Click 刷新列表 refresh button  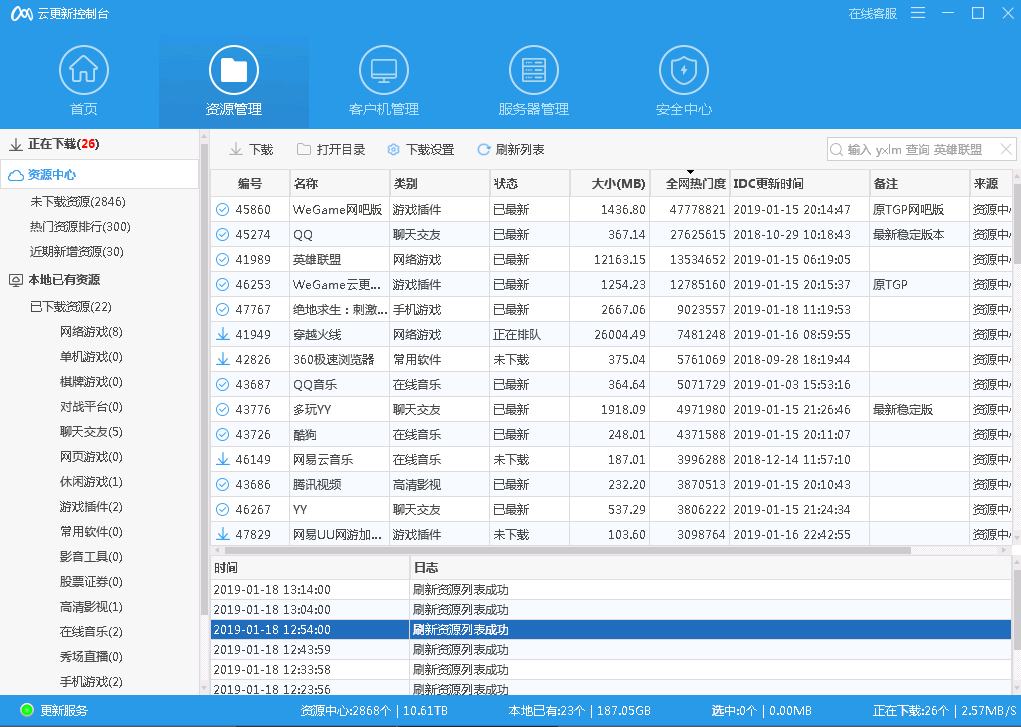[510, 150]
